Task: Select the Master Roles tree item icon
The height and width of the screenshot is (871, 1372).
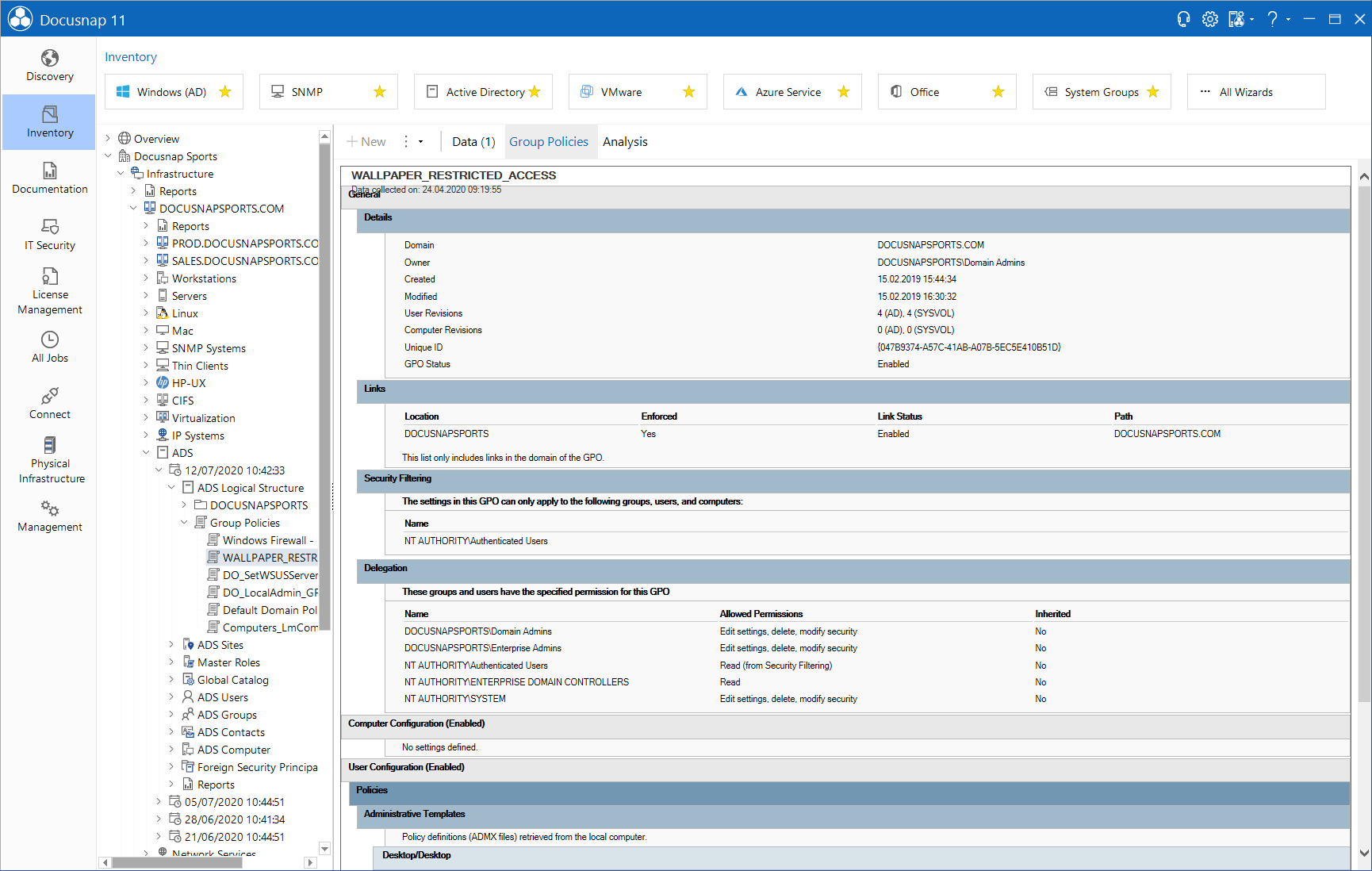Action: (x=188, y=662)
